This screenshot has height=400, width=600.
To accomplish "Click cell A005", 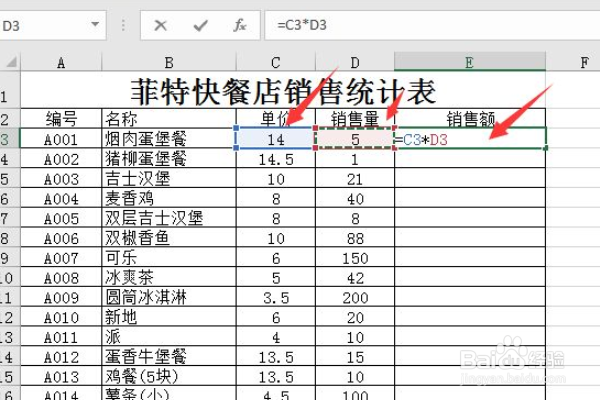I will 61,218.
